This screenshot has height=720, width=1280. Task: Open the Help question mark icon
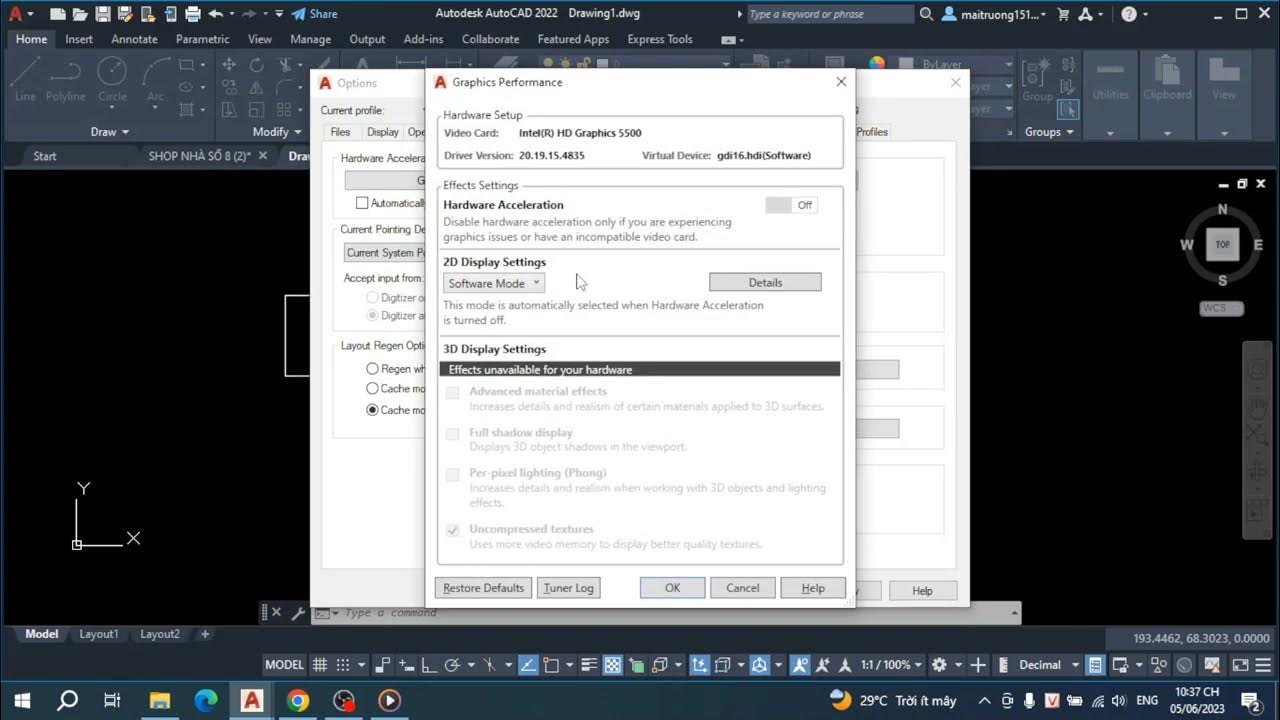tap(1129, 14)
